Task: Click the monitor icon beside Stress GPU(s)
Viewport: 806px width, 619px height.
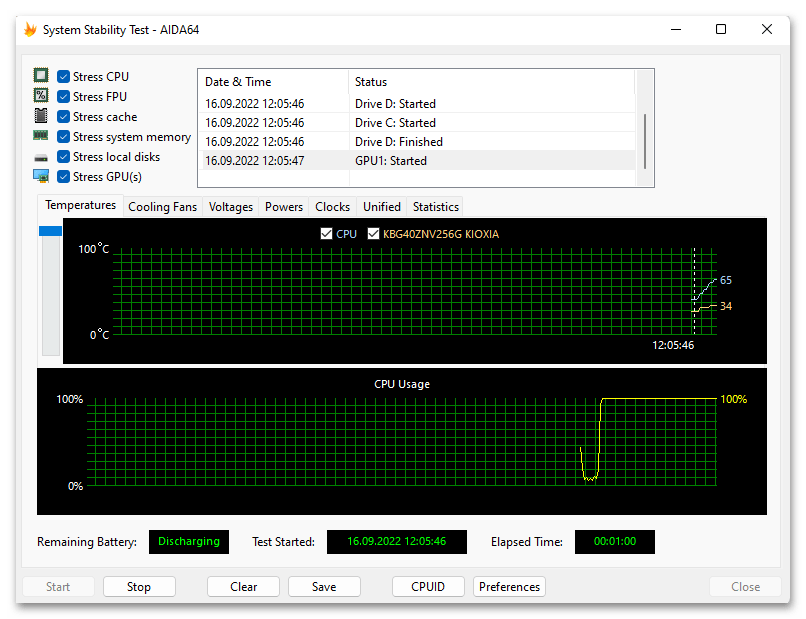Action: [41, 177]
